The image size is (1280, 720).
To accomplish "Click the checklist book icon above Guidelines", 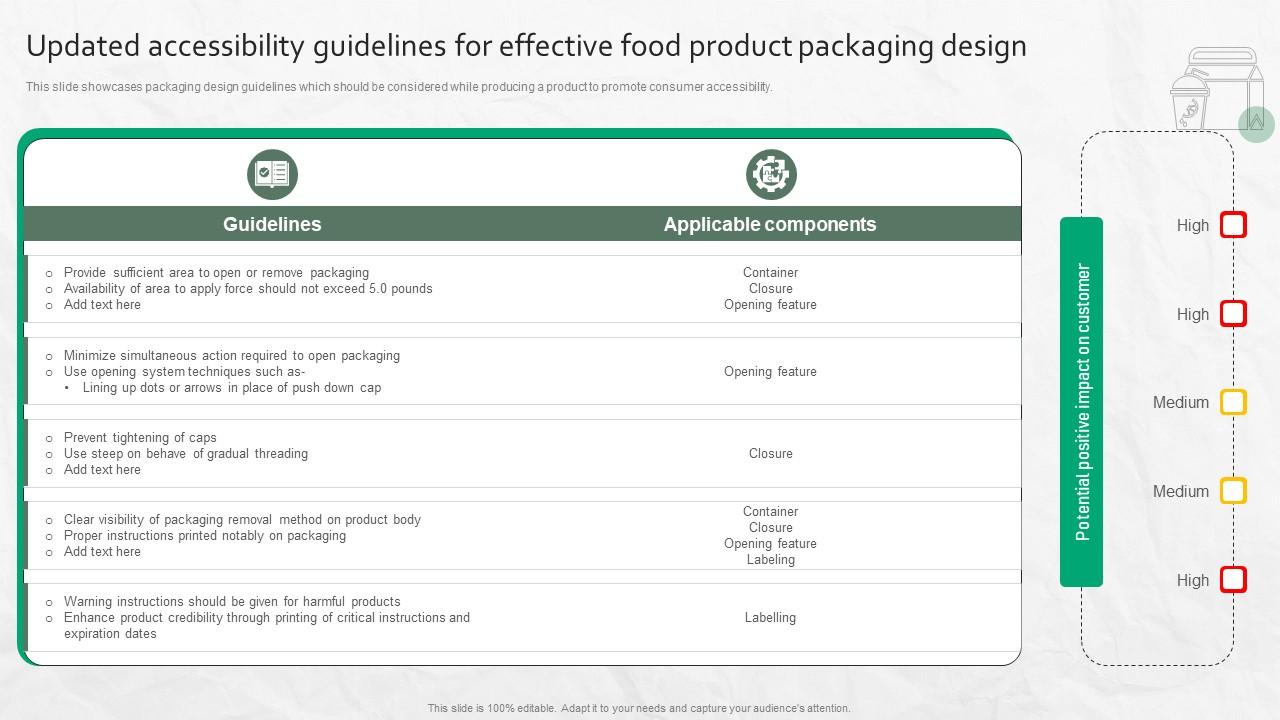I will [272, 174].
